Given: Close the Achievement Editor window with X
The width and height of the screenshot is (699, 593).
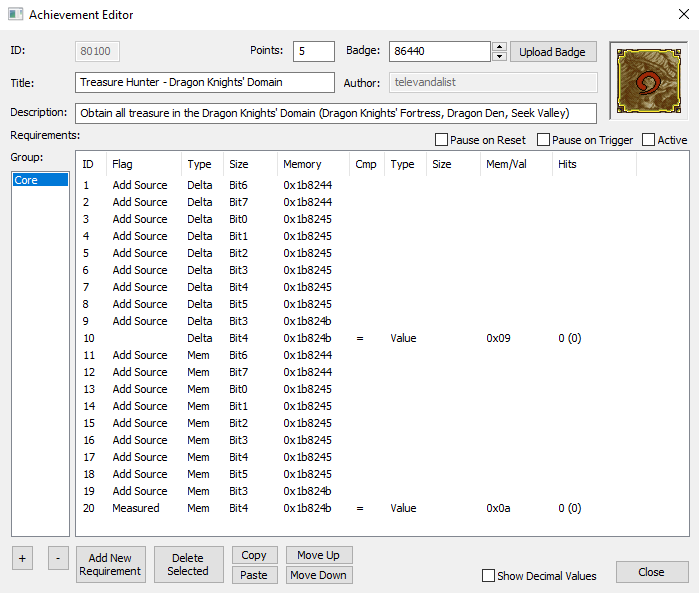Looking at the screenshot, I should pyautogui.click(x=684, y=14).
